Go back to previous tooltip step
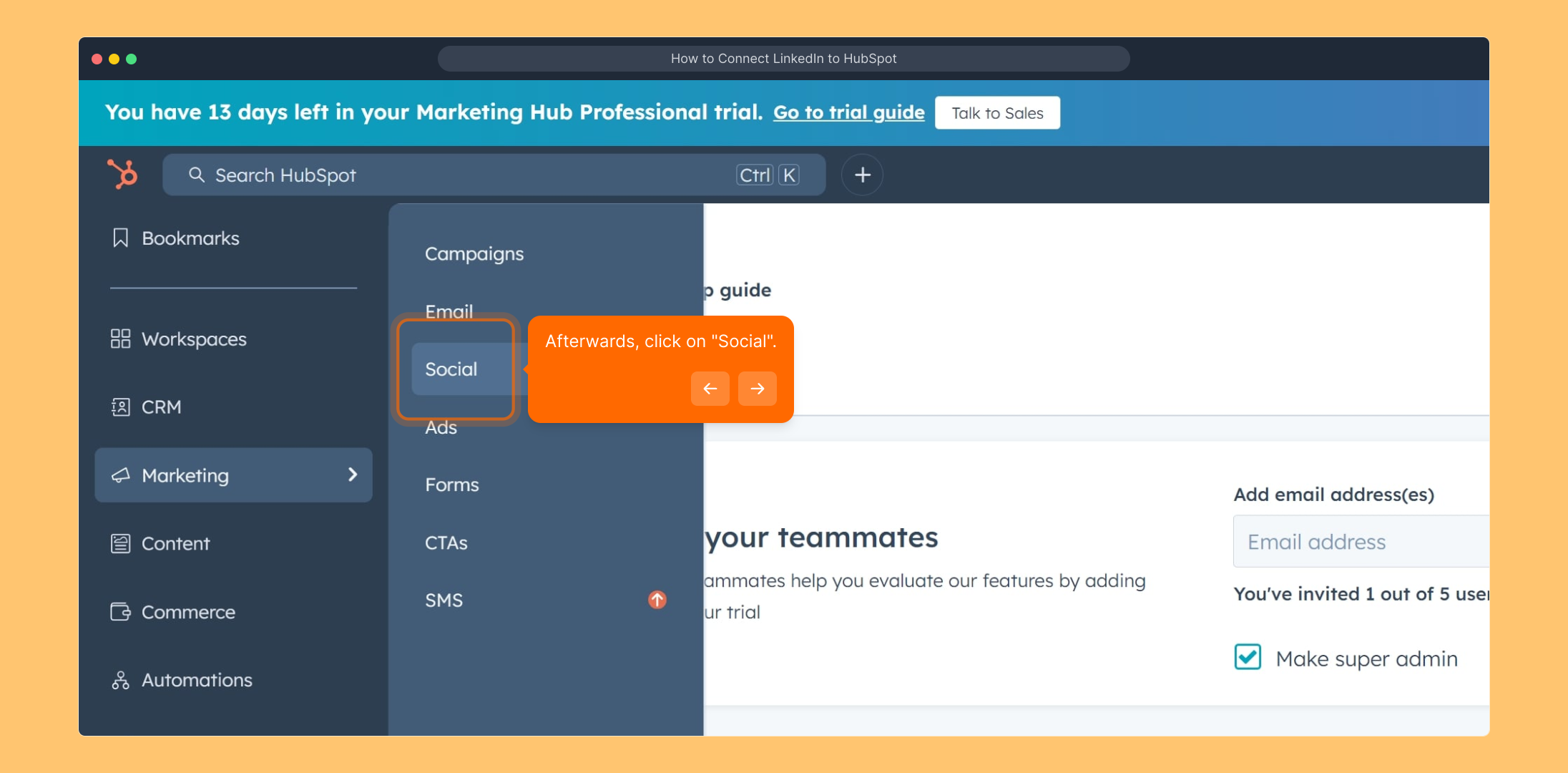The height and width of the screenshot is (773, 1568). [x=710, y=389]
